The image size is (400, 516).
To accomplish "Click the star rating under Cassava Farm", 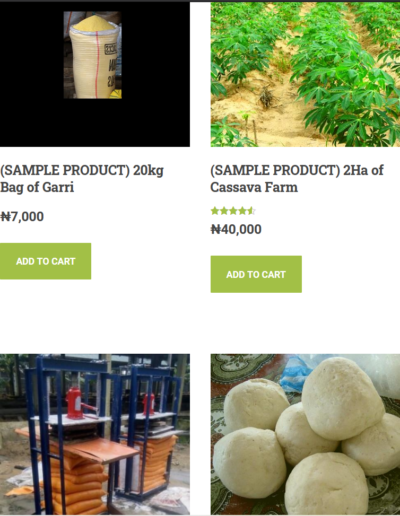I will pyautogui.click(x=233, y=211).
